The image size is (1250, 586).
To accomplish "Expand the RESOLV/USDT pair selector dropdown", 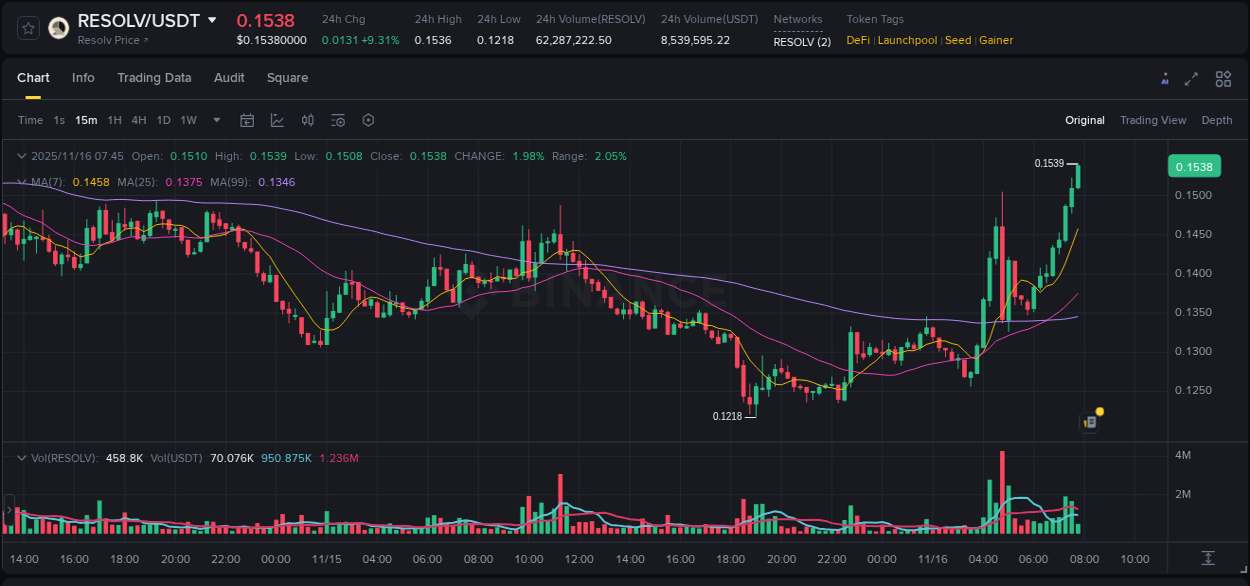I will click(x=211, y=19).
